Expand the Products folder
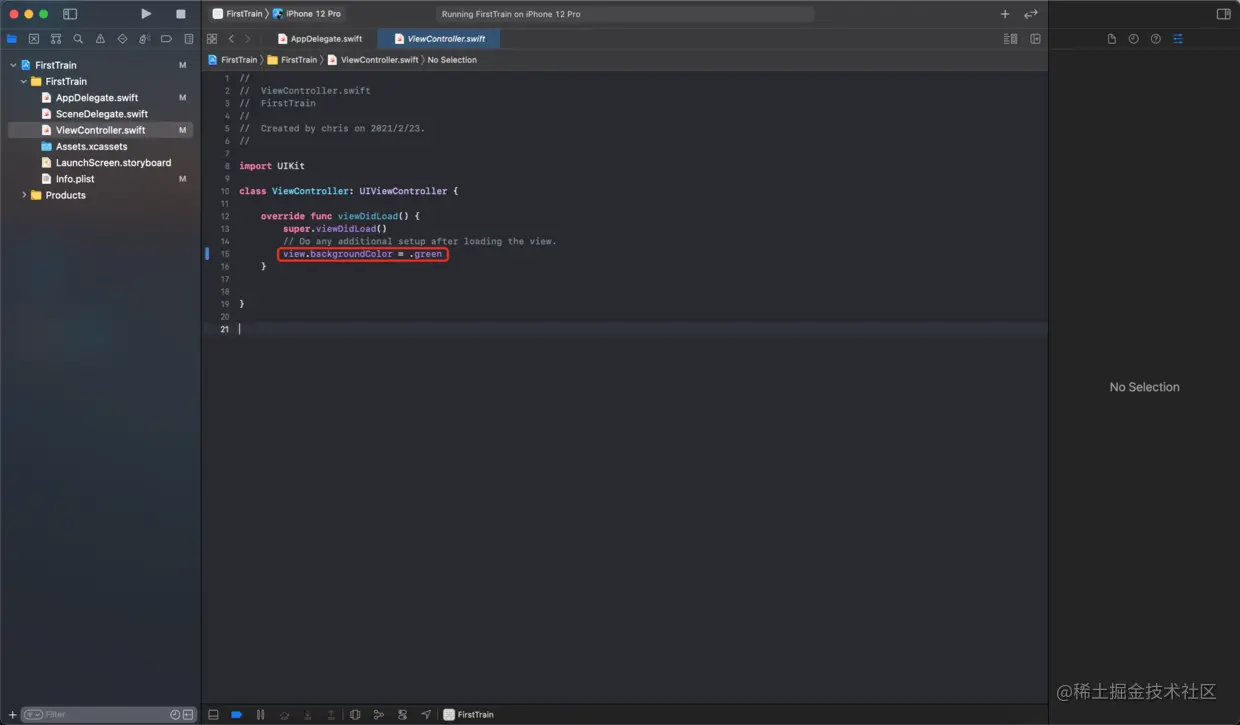1240x725 pixels. click(23, 195)
